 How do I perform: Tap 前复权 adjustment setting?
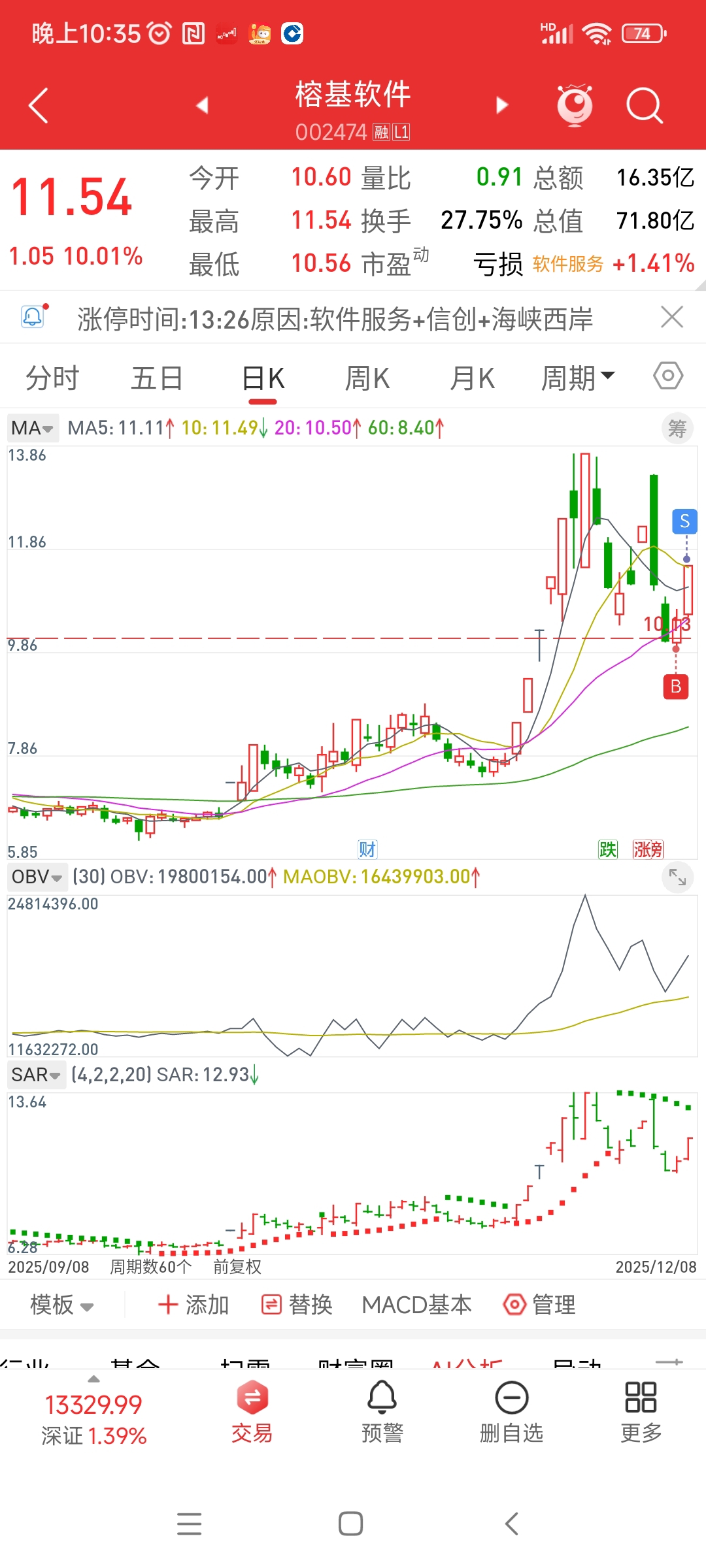[x=237, y=1267]
